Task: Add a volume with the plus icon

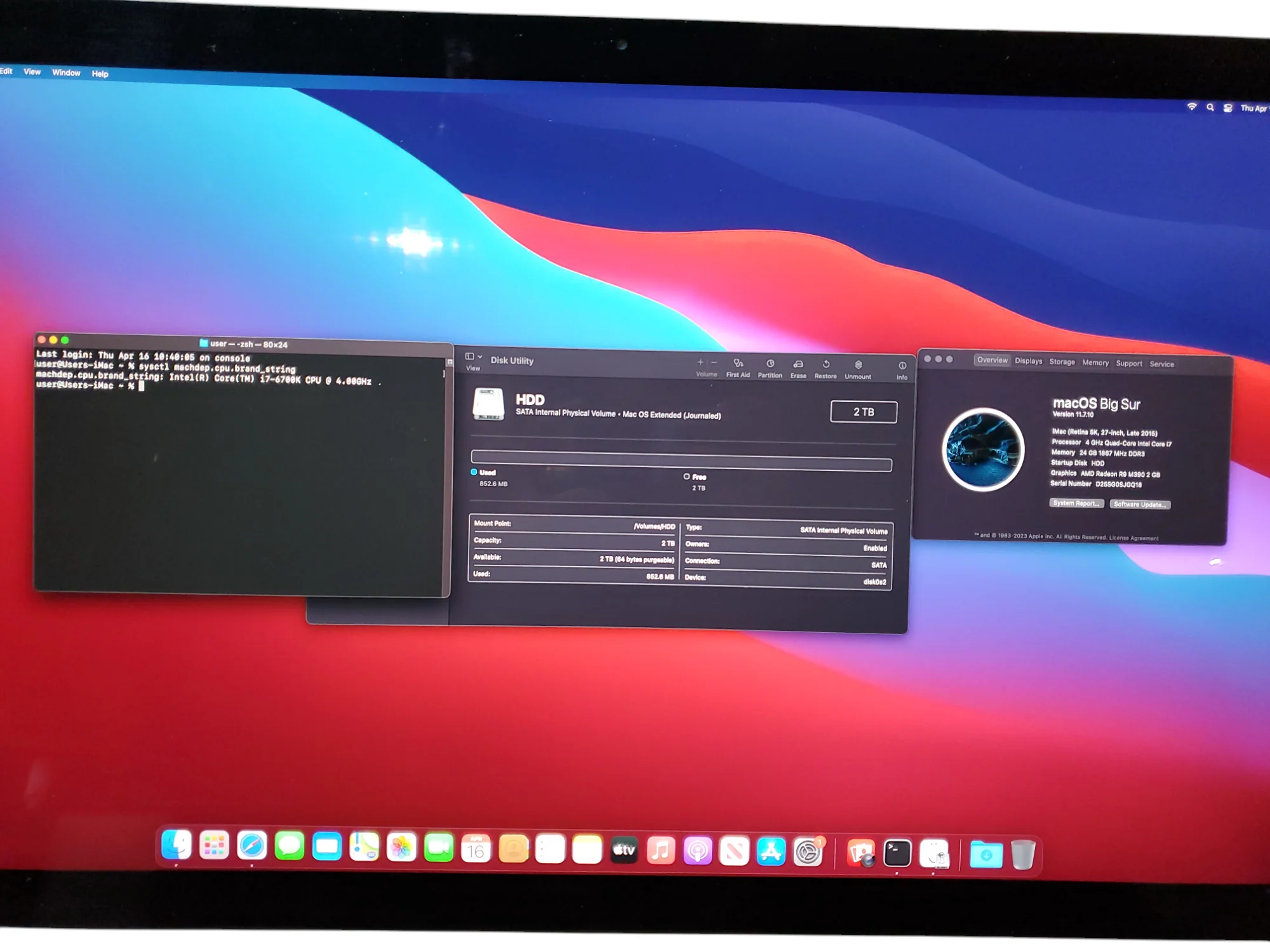Action: [700, 362]
